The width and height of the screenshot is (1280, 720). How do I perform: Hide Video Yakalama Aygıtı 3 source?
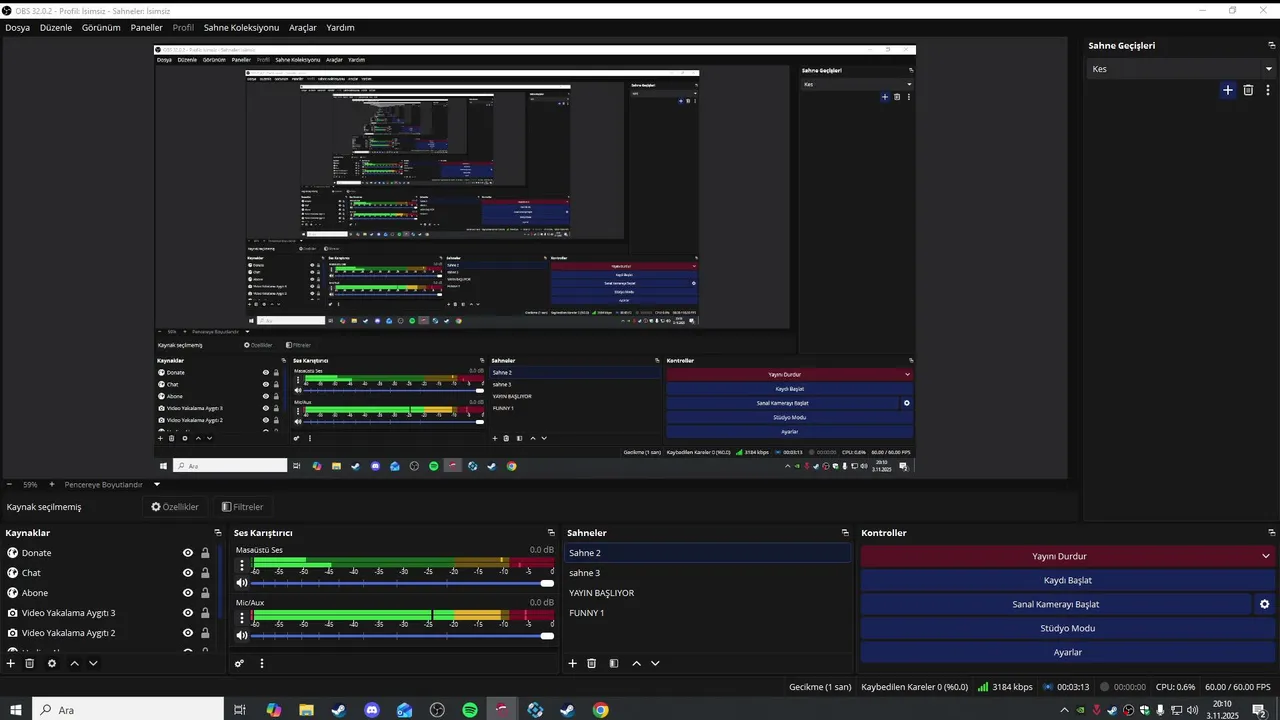pos(188,613)
